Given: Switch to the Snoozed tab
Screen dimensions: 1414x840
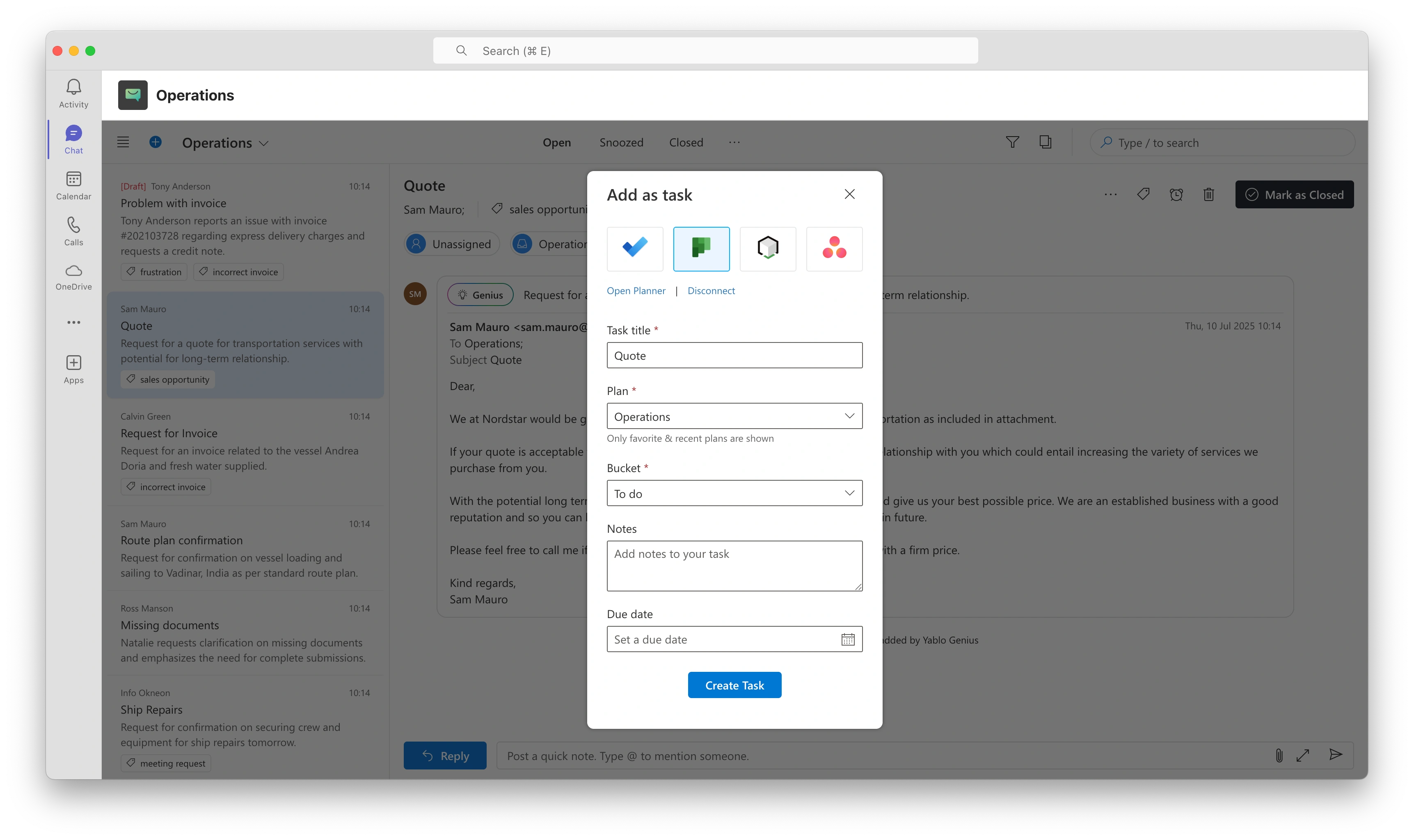Looking at the screenshot, I should [621, 143].
